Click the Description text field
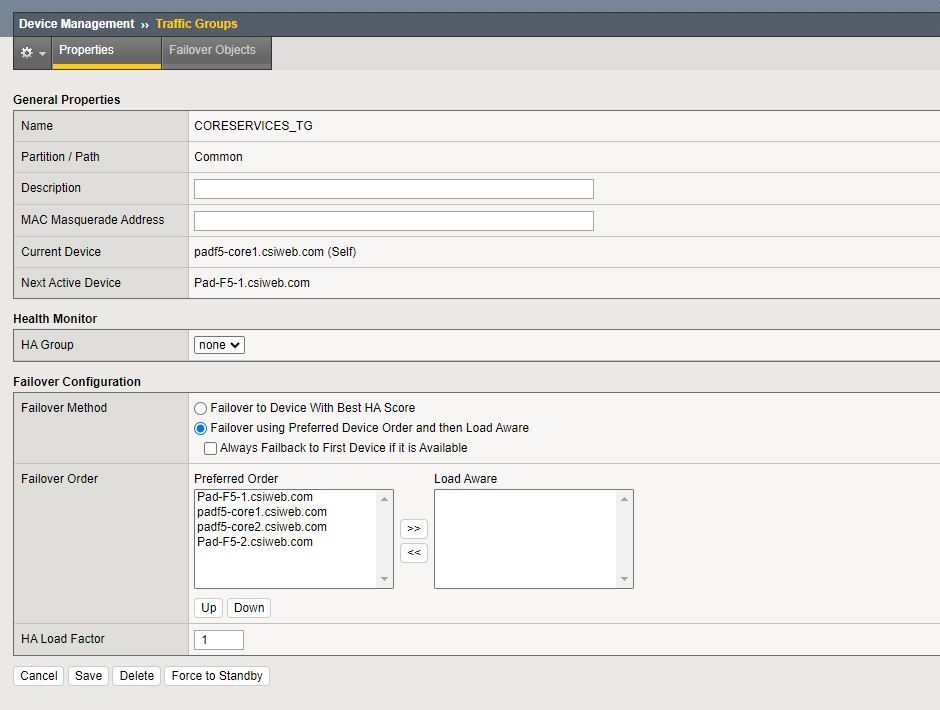The height and width of the screenshot is (710, 940). tap(393, 189)
